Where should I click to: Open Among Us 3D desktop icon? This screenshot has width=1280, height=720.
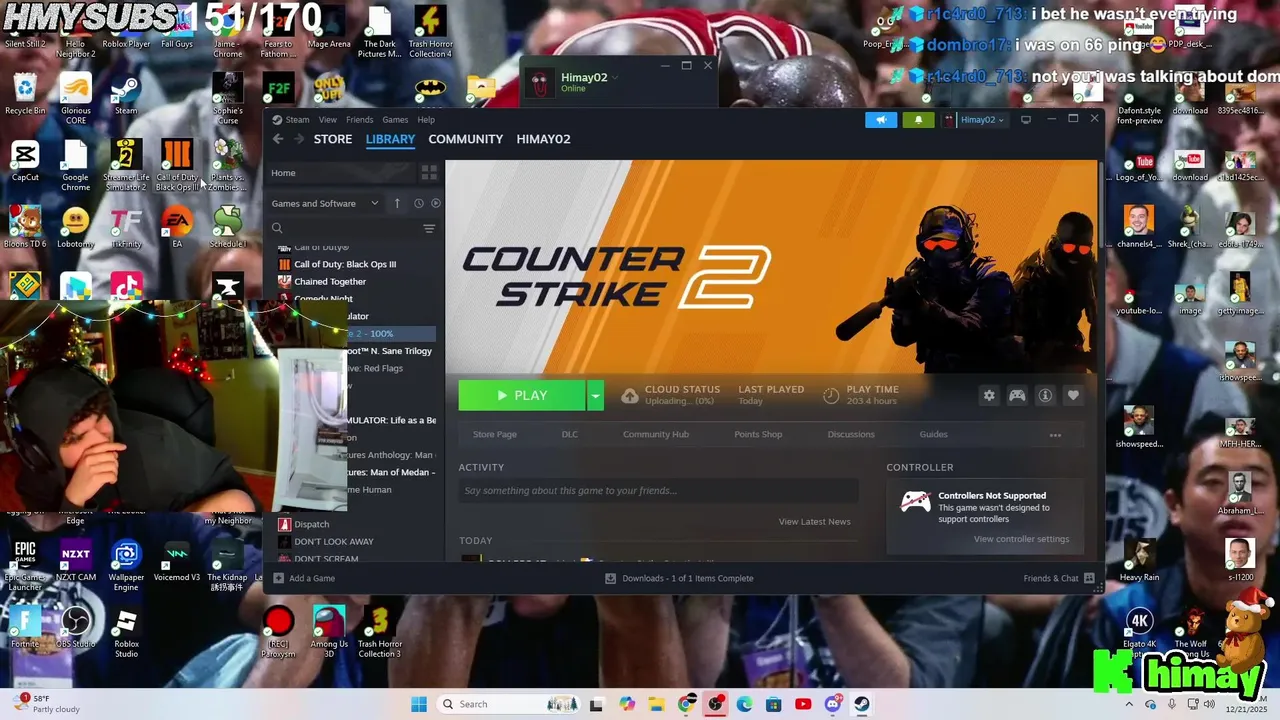click(329, 632)
